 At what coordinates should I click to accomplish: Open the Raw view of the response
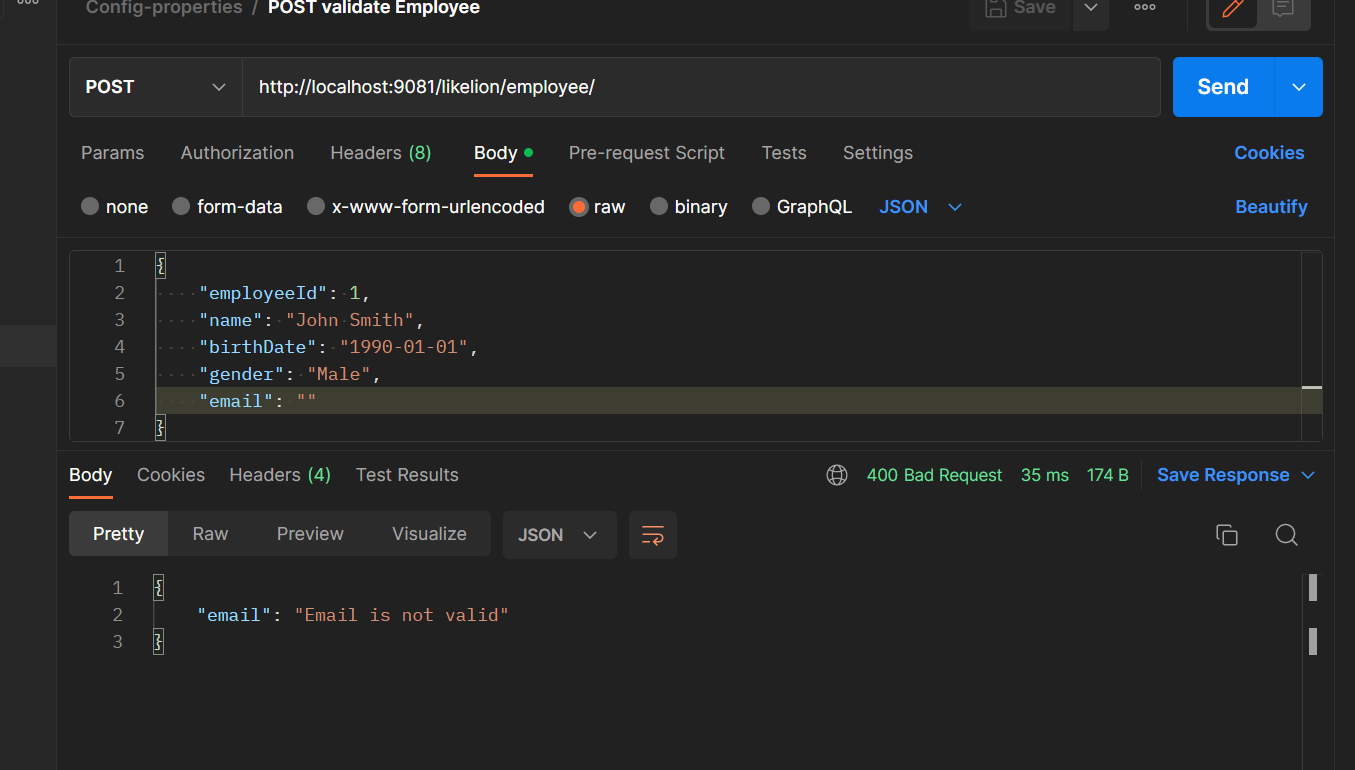click(x=209, y=533)
